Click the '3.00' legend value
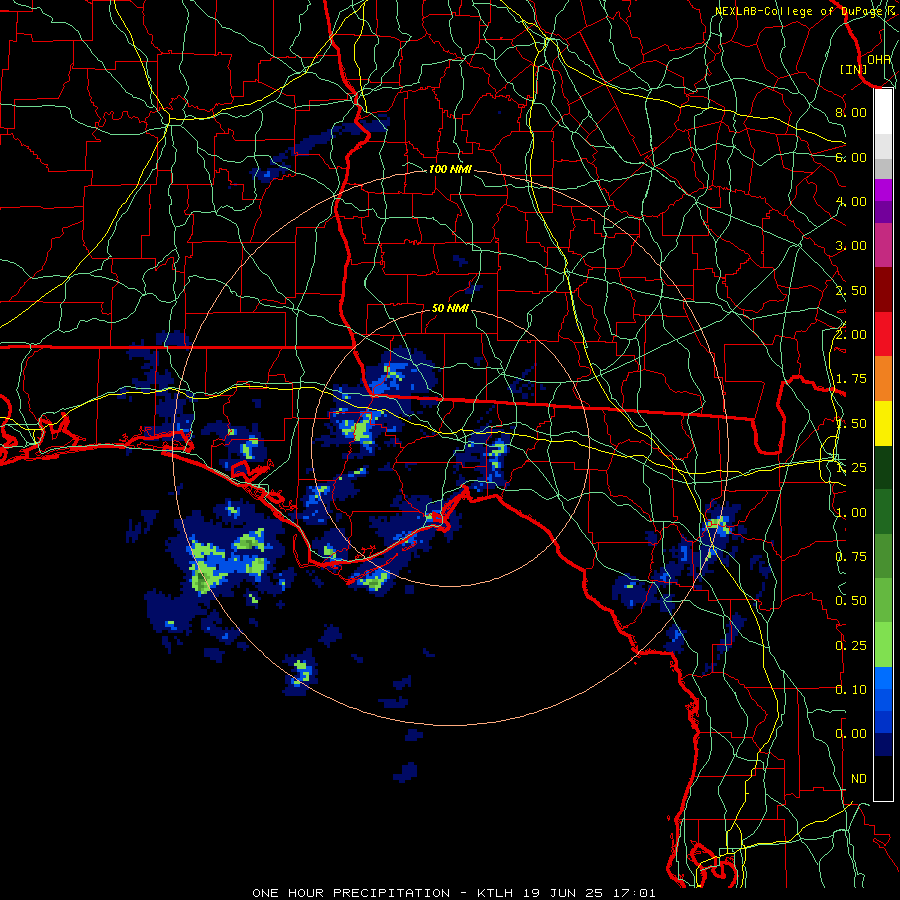Screen dimensions: 900x900 click(851, 246)
